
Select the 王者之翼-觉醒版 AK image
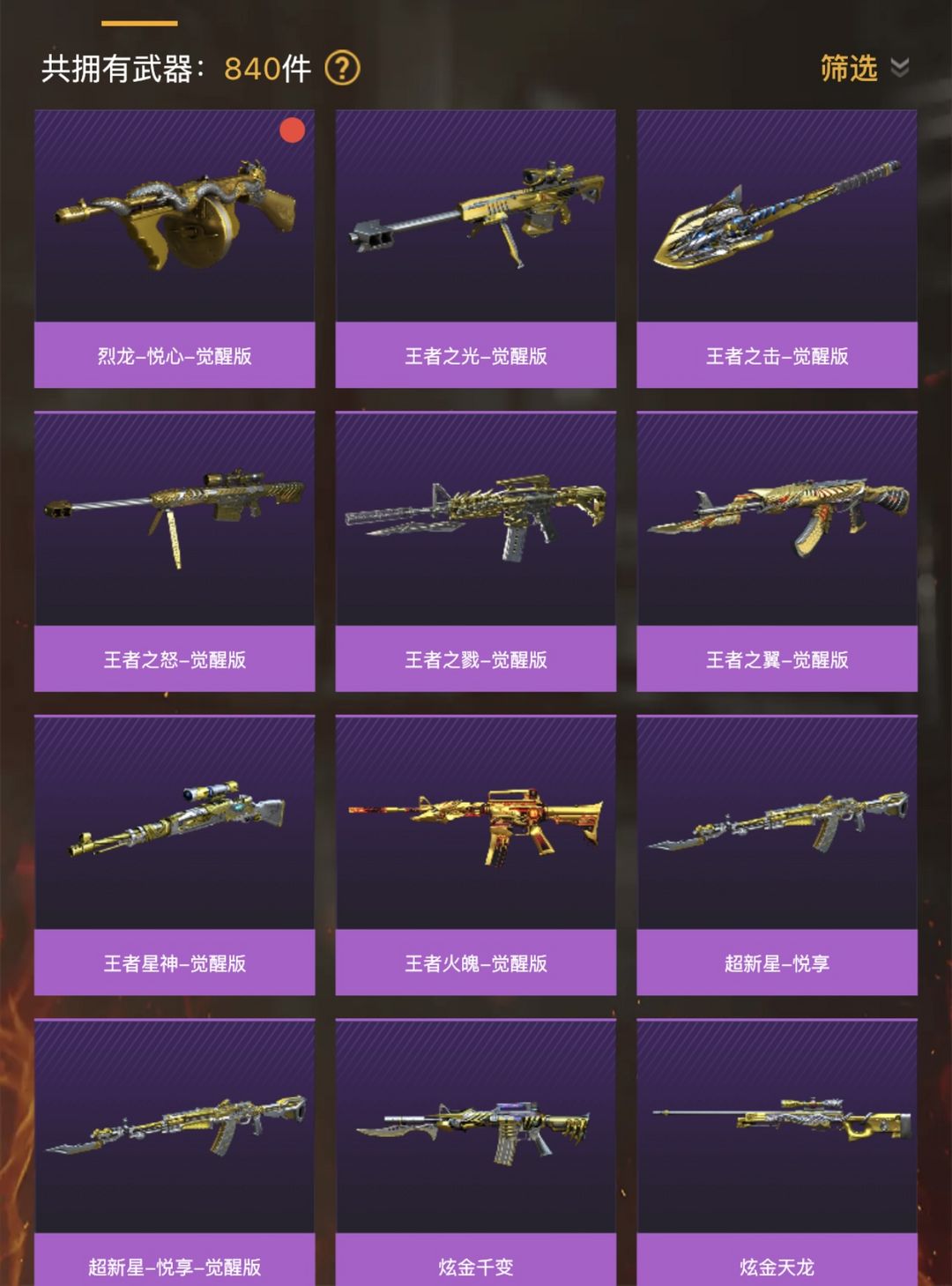(x=777, y=519)
